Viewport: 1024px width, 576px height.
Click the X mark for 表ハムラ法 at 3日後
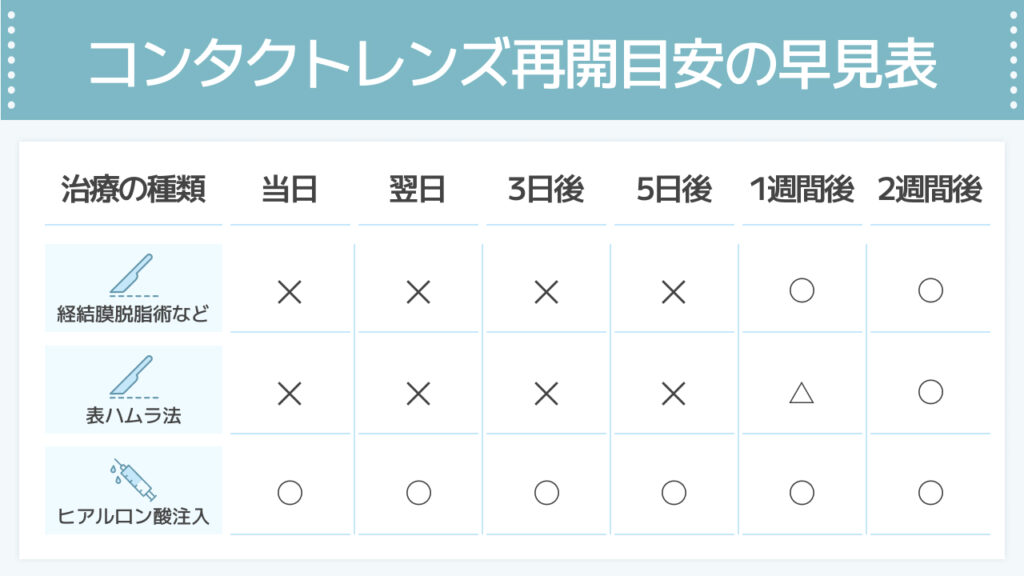click(546, 394)
